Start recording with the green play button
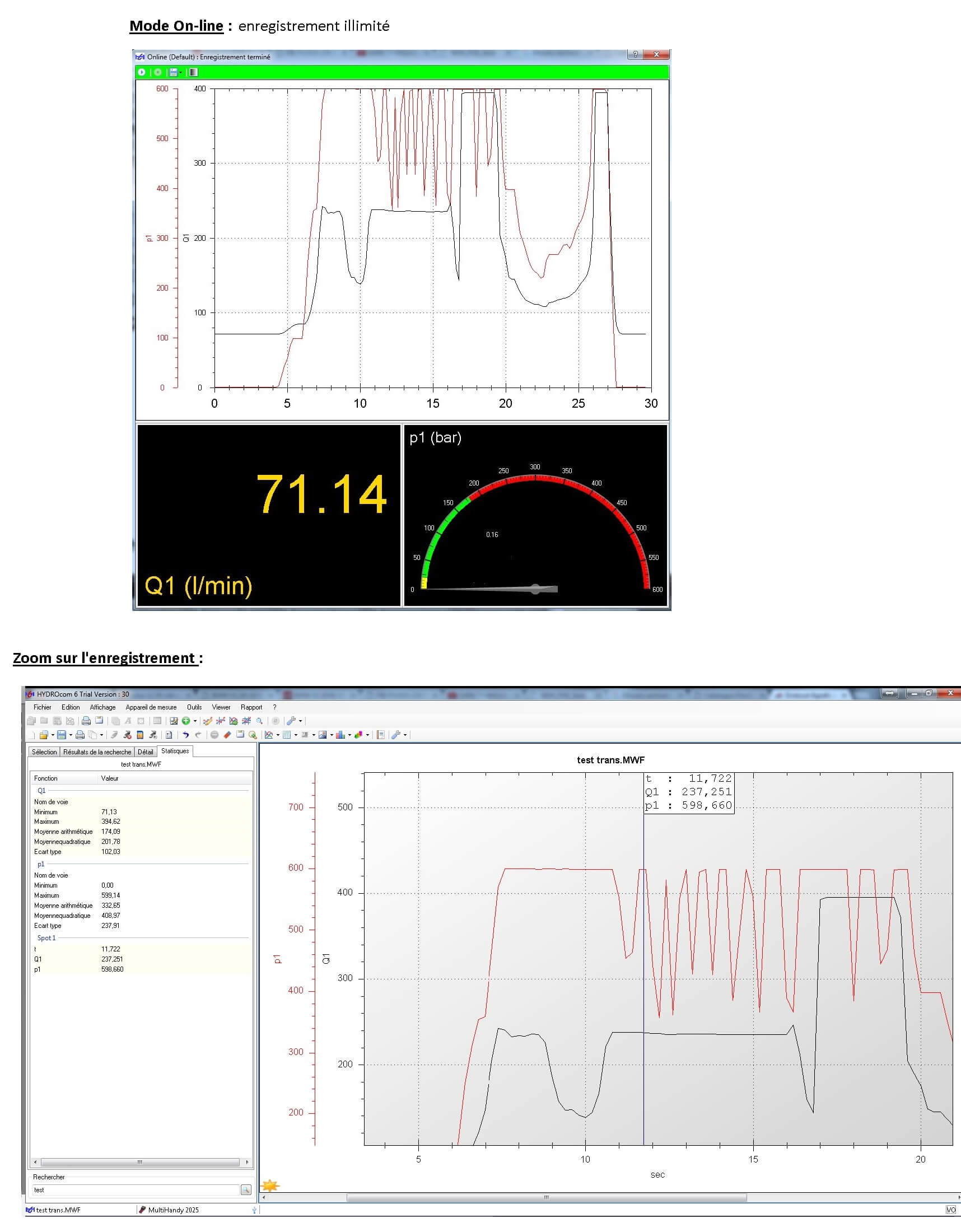The image size is (961, 1232). point(142,72)
